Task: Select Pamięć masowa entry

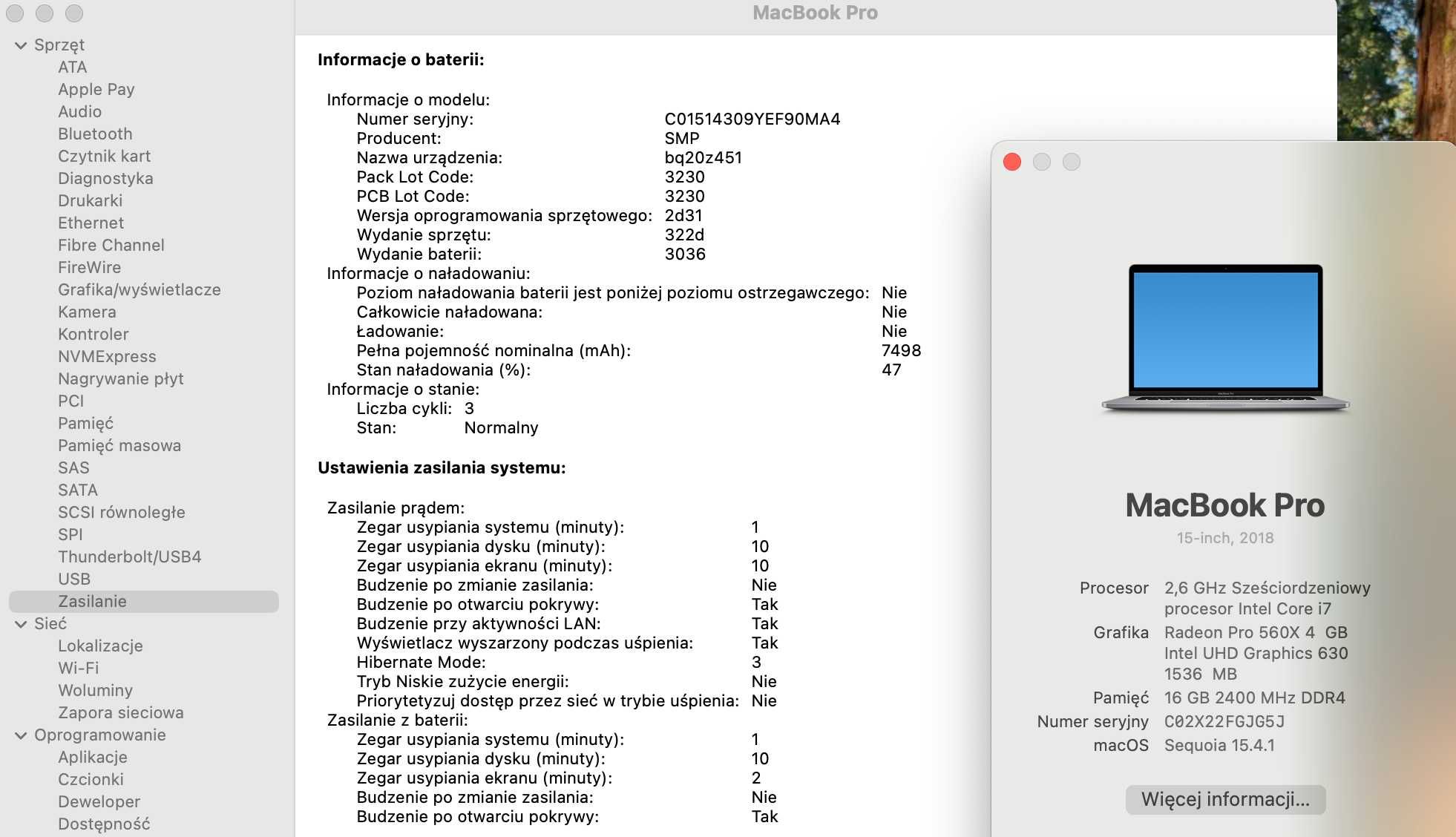Action: 119,445
